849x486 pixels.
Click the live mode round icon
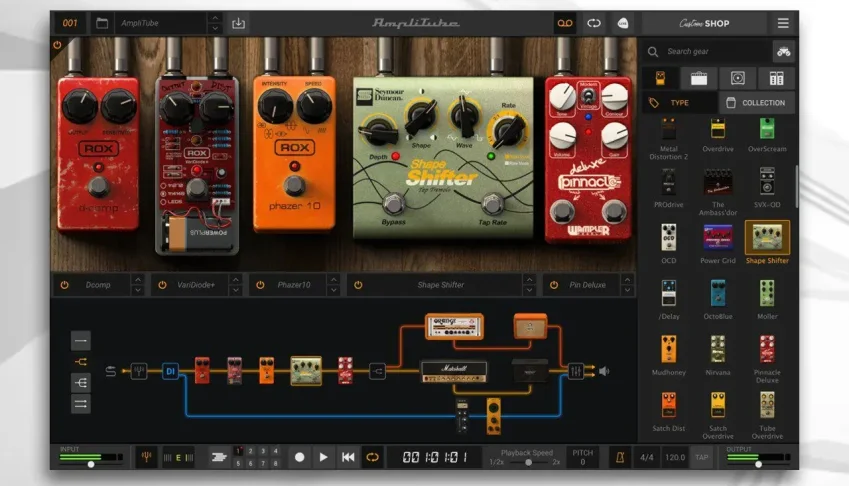pos(623,23)
